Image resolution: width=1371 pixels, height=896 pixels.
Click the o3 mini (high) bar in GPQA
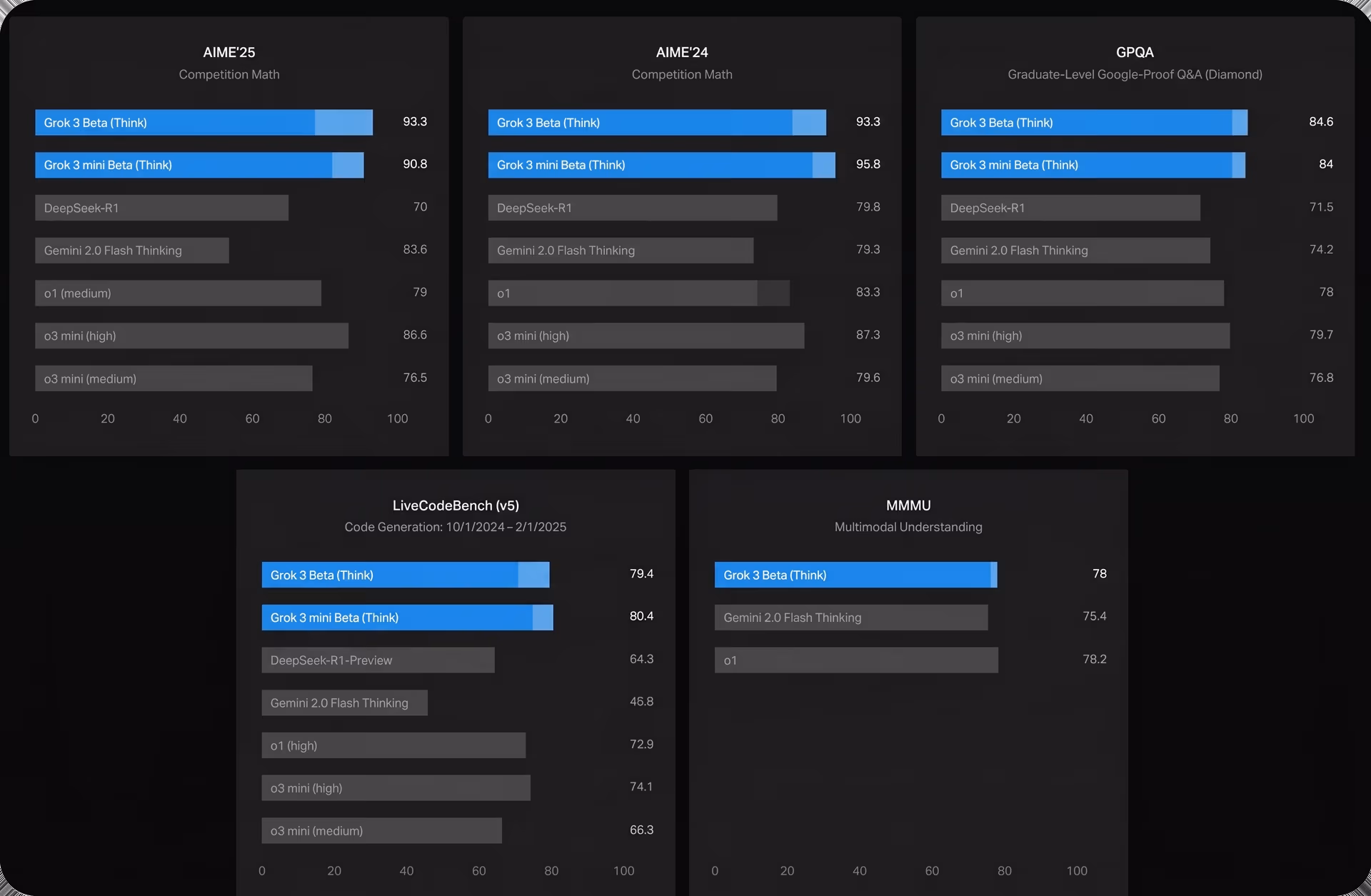1085,336
